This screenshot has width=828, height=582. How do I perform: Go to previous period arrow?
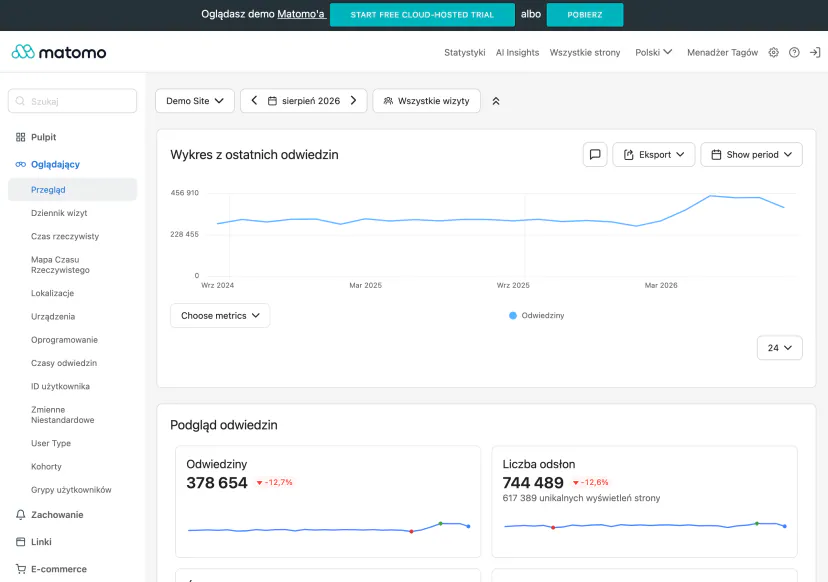(254, 100)
